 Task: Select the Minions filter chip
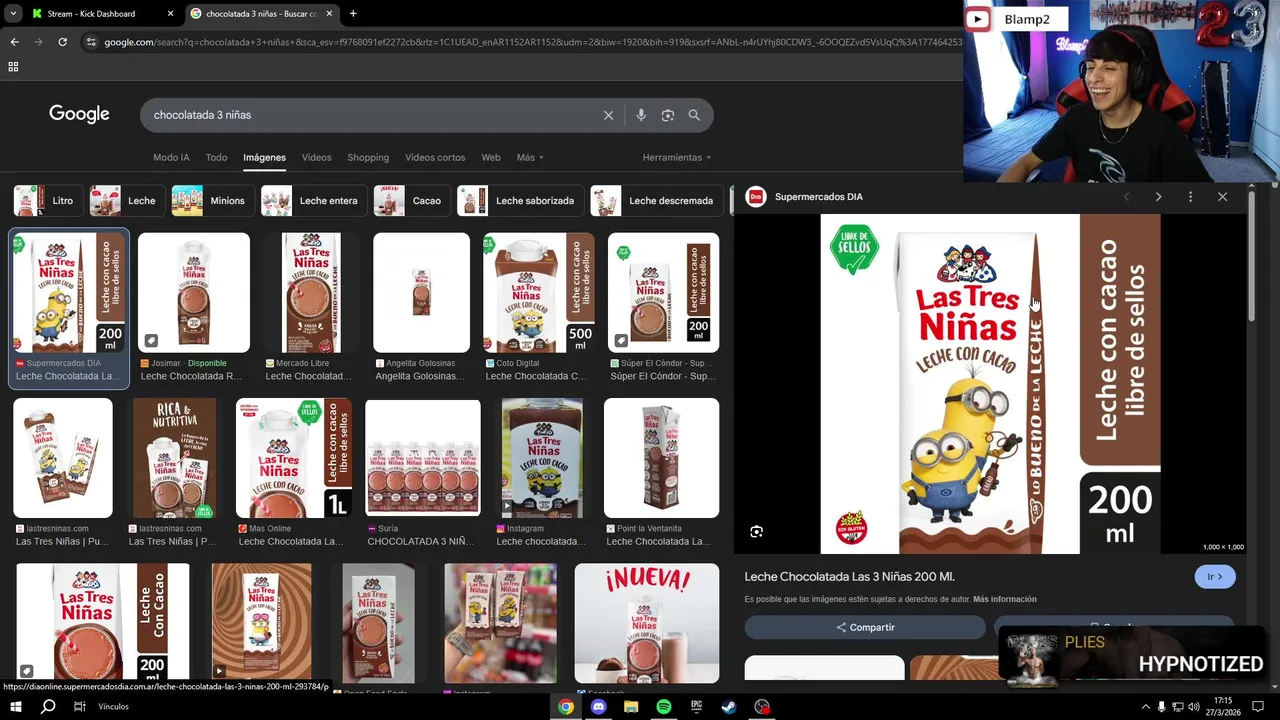(212, 201)
